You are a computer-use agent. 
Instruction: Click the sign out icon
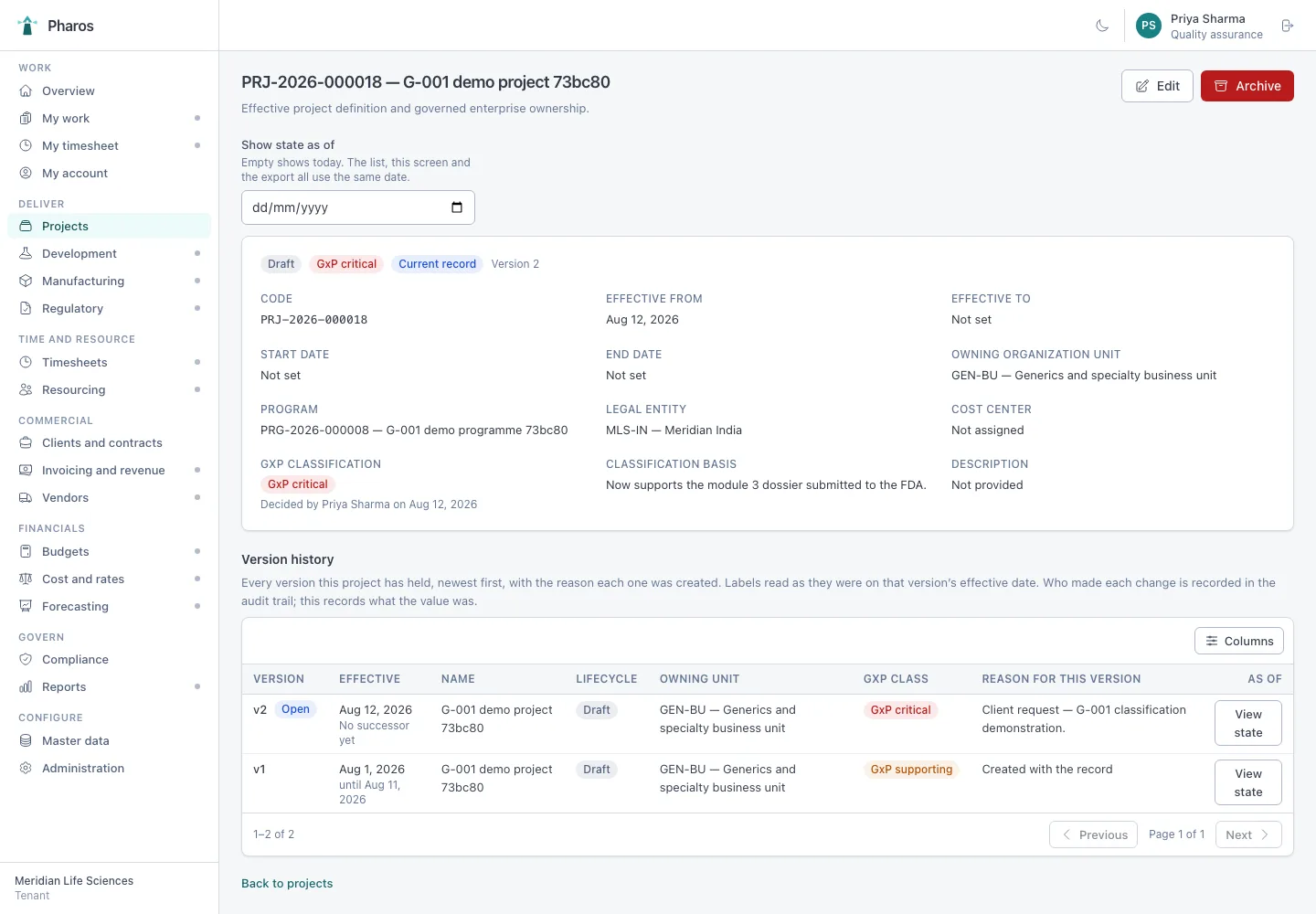(x=1288, y=26)
